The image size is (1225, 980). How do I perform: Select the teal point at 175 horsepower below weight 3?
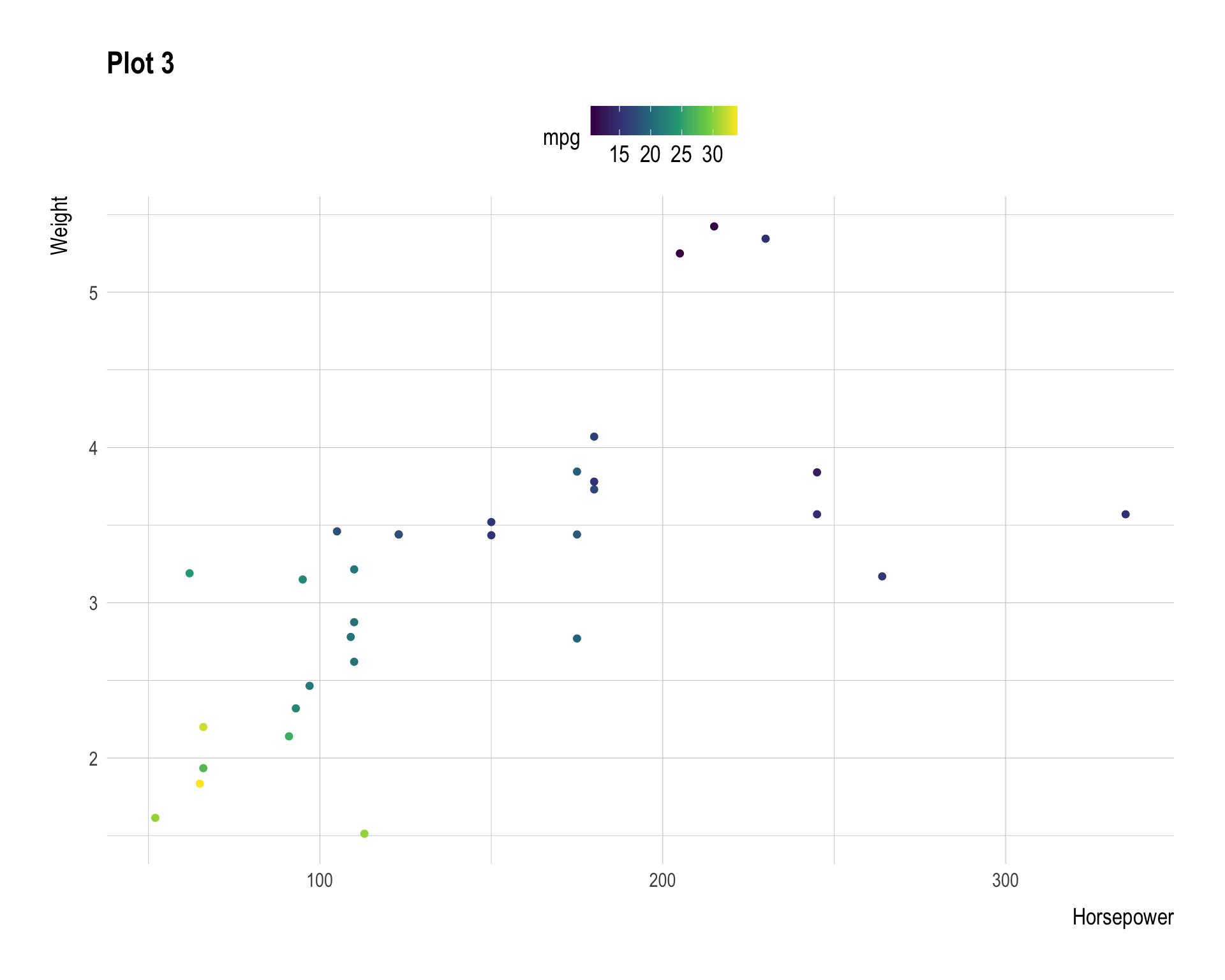click(577, 639)
